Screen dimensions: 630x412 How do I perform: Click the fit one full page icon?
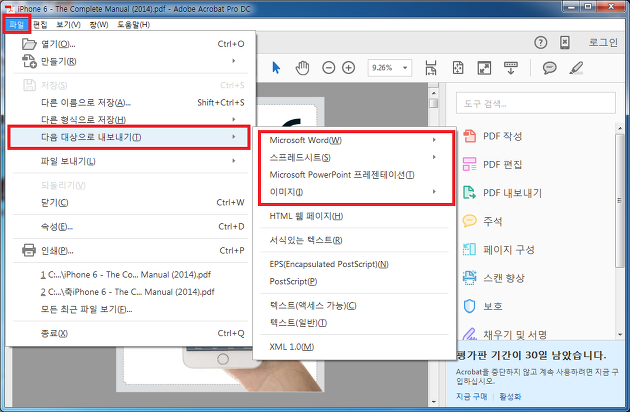point(458,68)
